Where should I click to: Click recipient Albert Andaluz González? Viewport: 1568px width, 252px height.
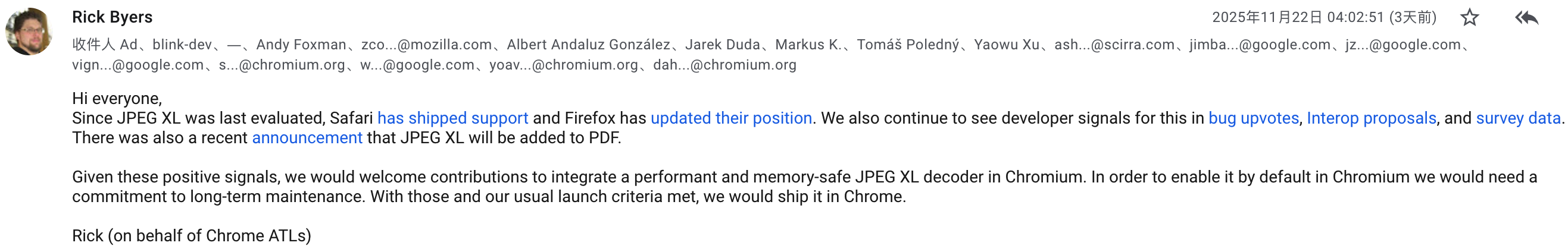[x=588, y=45]
